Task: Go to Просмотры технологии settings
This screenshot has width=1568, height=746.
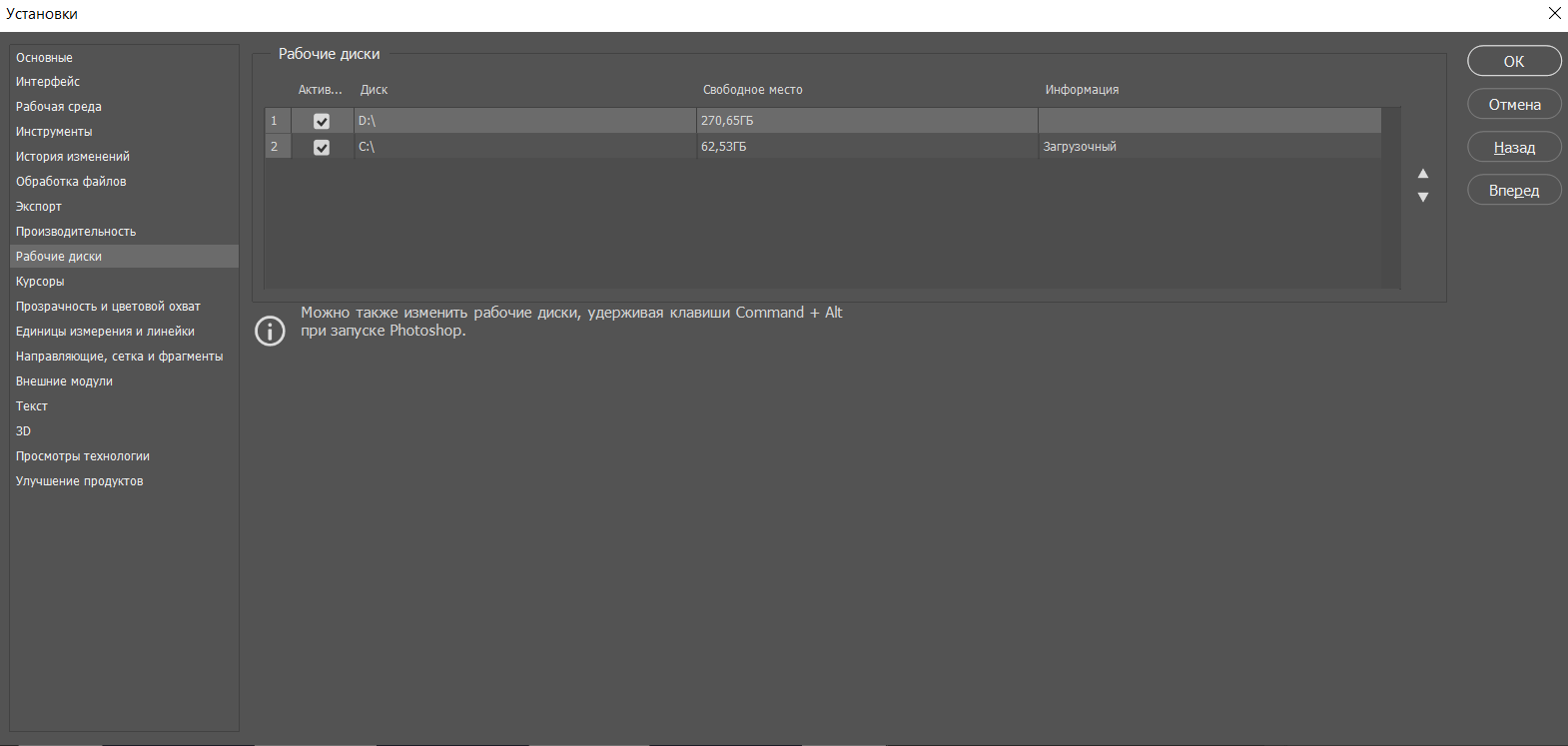Action: (125, 456)
